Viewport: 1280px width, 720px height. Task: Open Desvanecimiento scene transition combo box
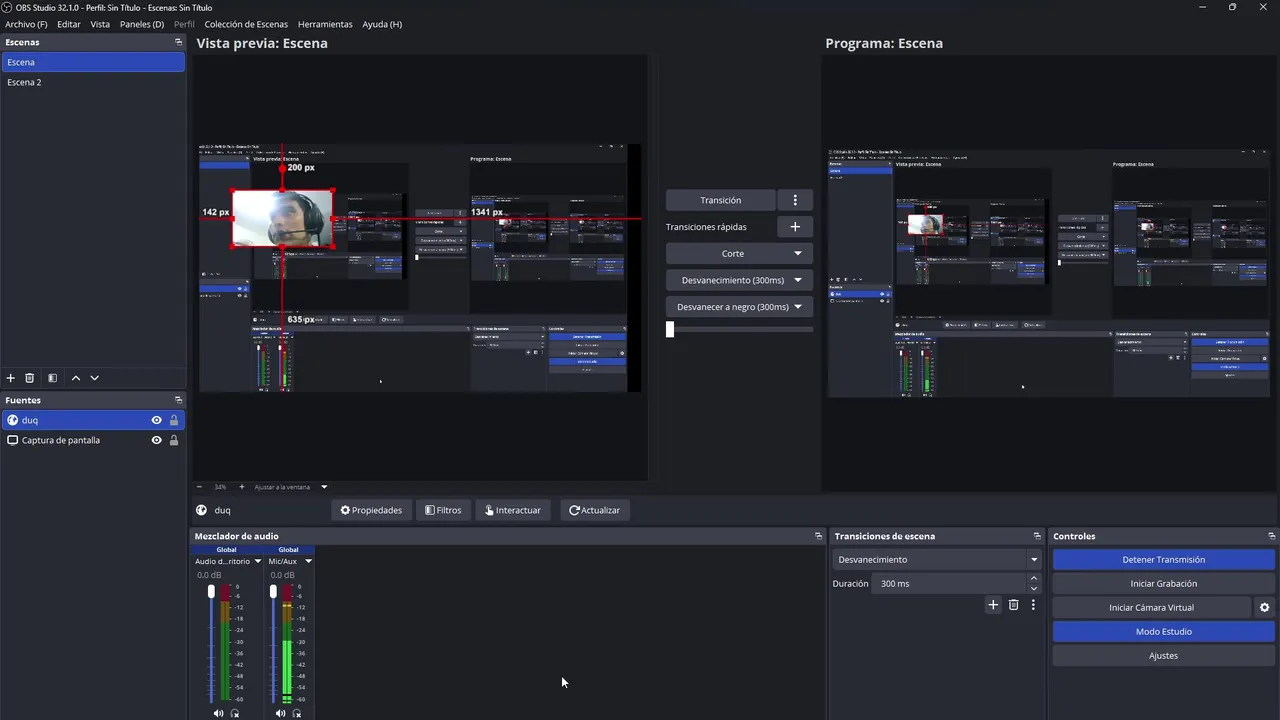937,559
